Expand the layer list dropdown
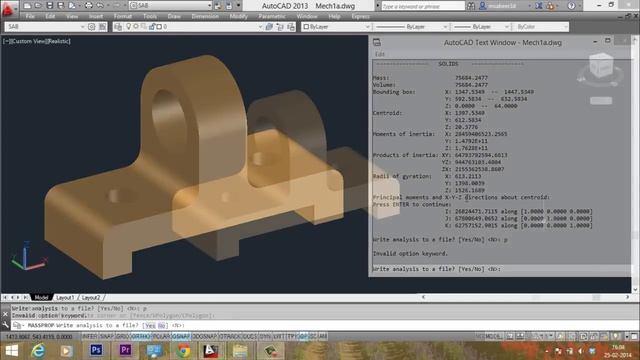 click(260, 27)
